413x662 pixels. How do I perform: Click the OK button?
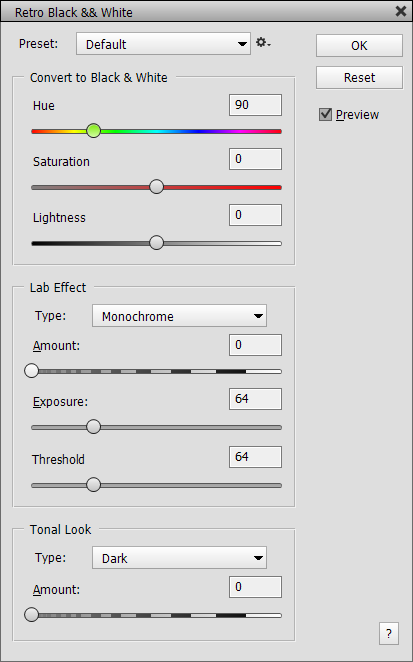[x=359, y=45]
